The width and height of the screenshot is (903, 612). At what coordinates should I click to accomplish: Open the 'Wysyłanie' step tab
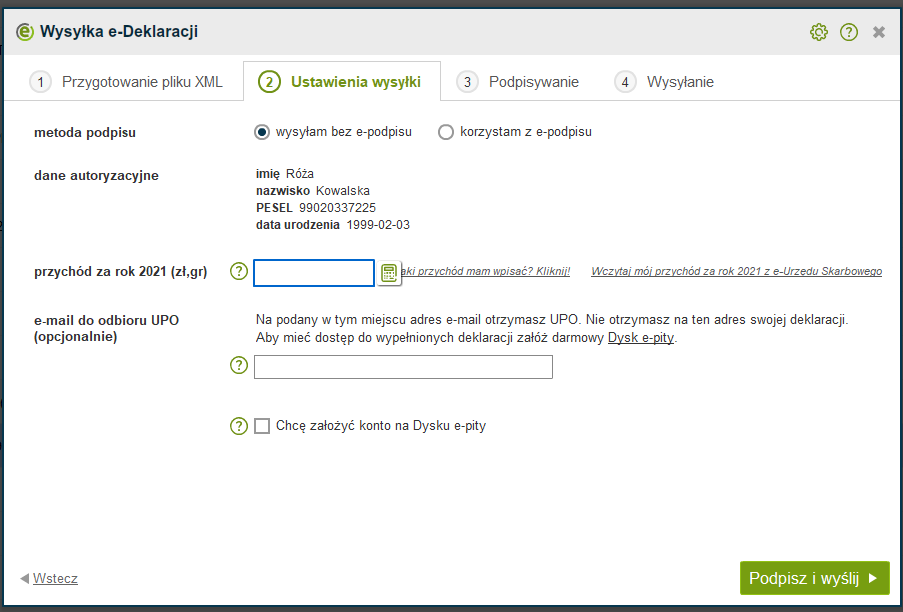coord(666,82)
